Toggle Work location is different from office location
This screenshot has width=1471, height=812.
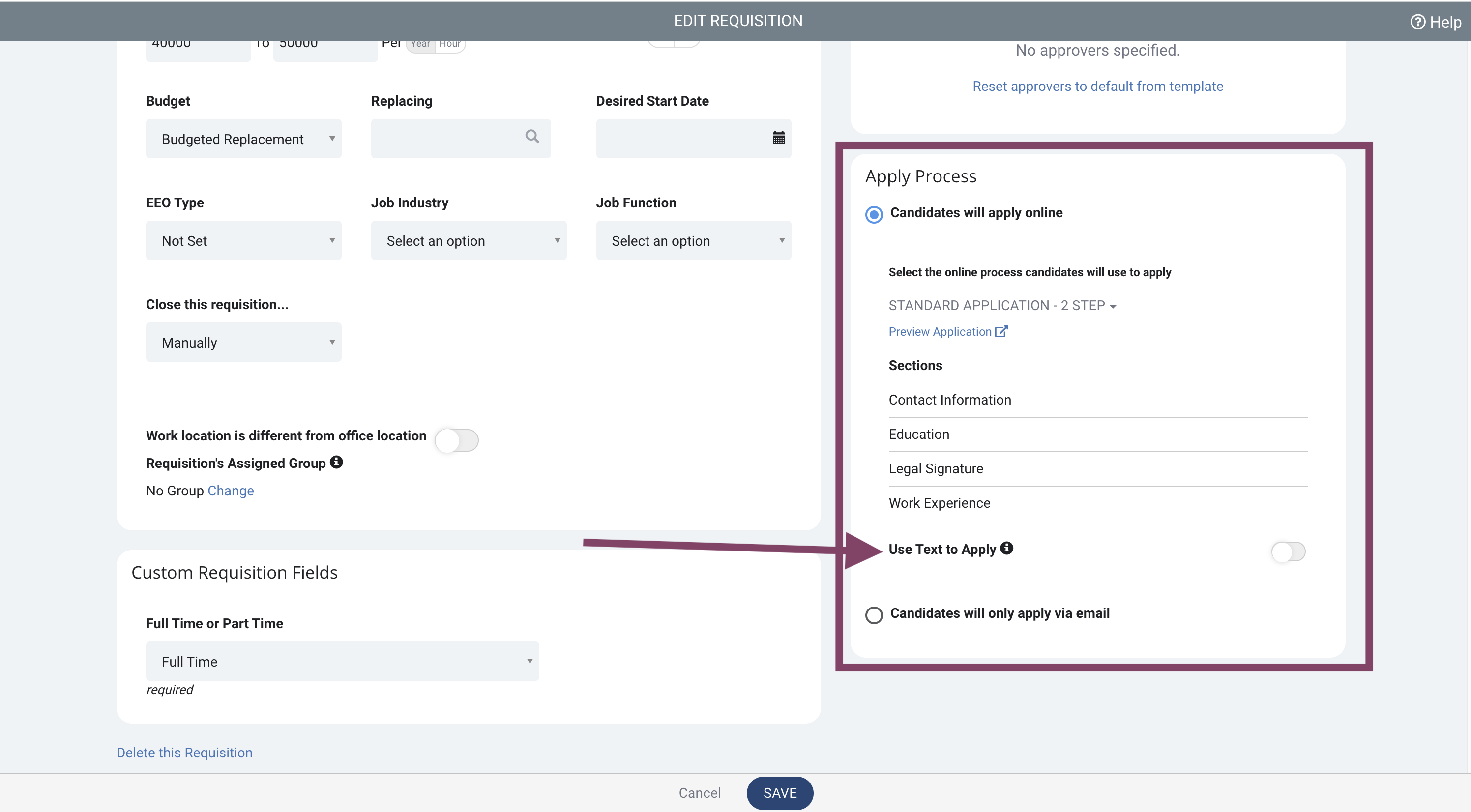tap(456, 440)
